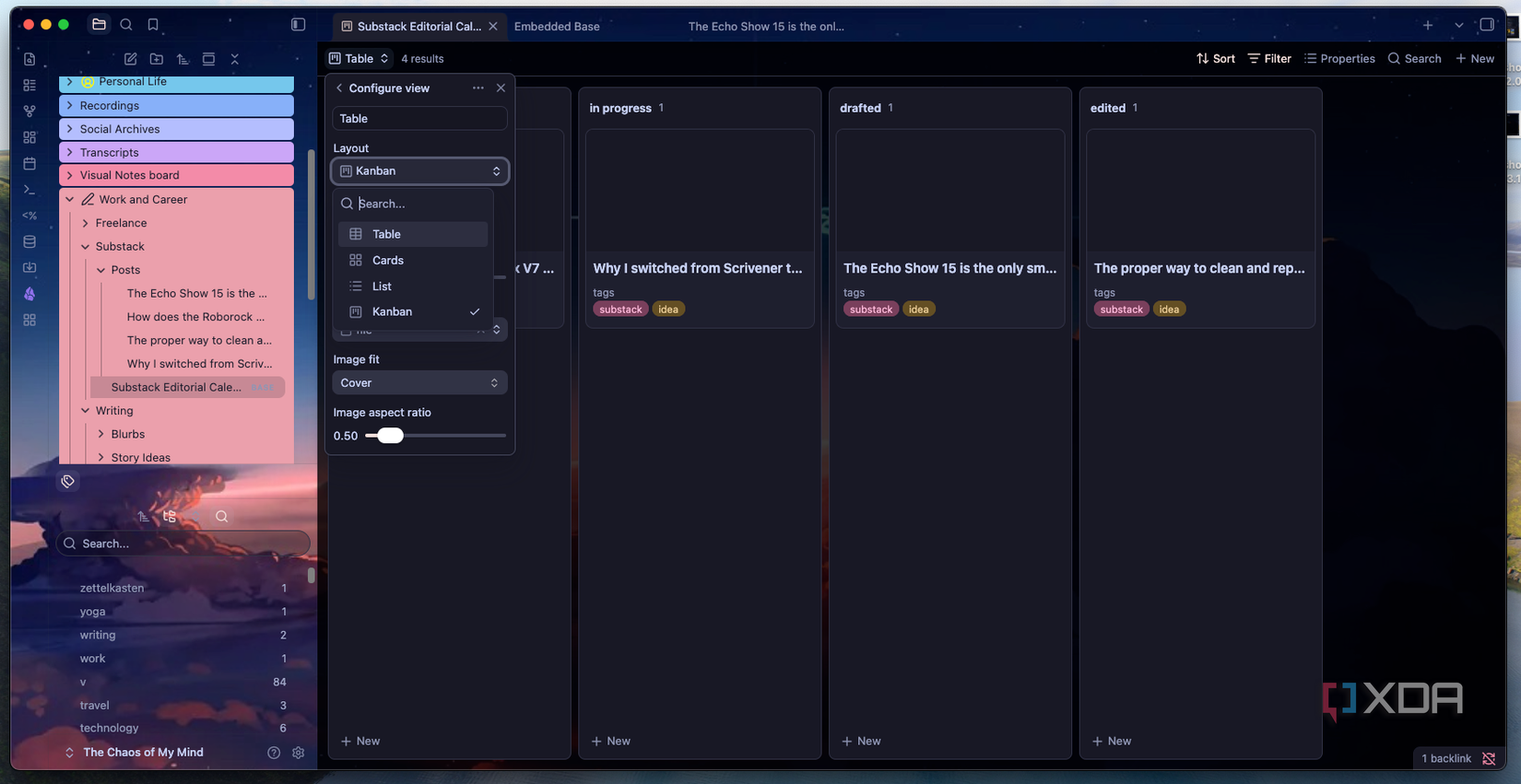Switch to The Echo Show 15 tab
This screenshot has width=1521, height=784.
(x=766, y=27)
